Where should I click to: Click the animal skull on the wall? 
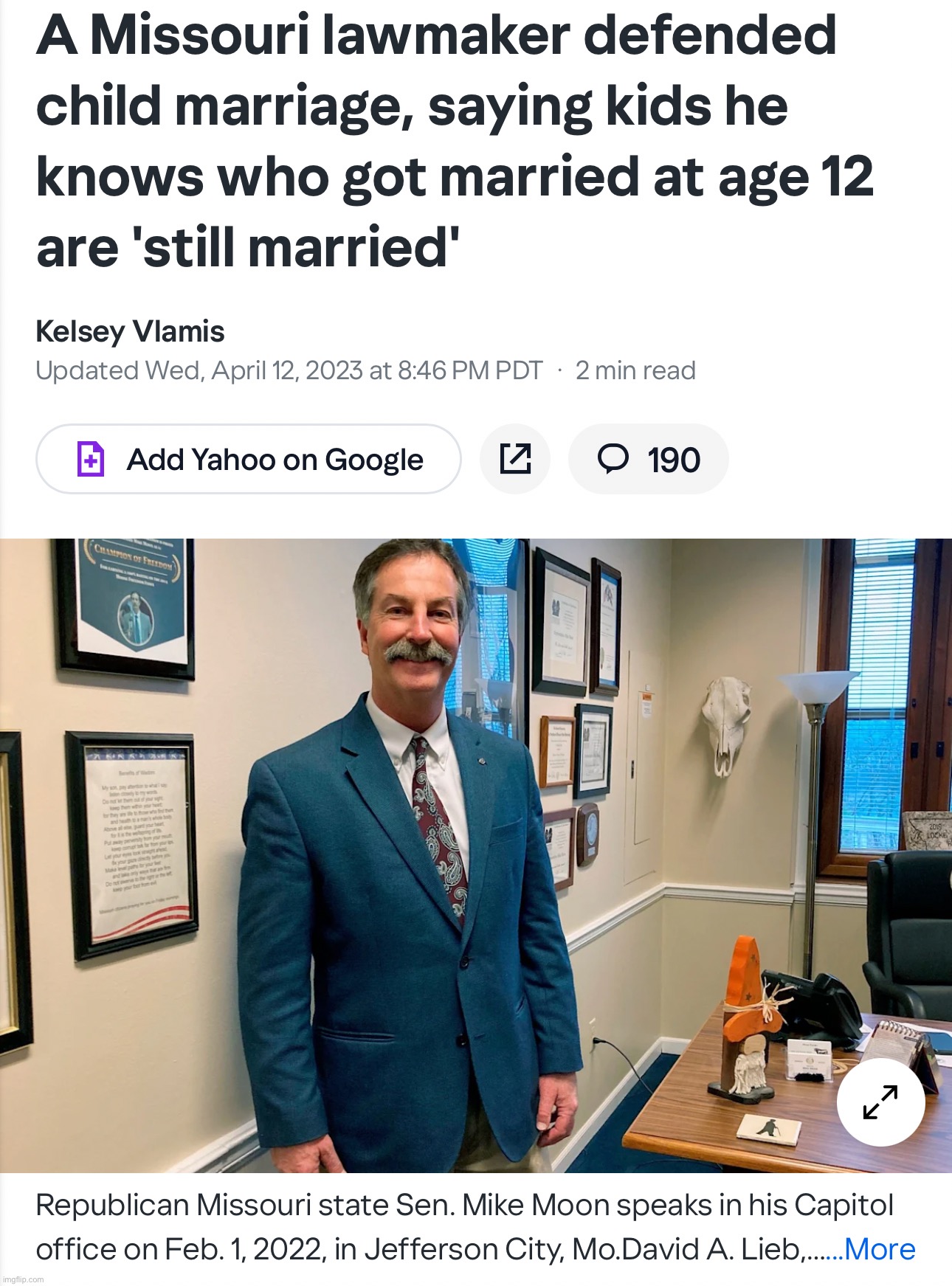pyautogui.click(x=727, y=723)
